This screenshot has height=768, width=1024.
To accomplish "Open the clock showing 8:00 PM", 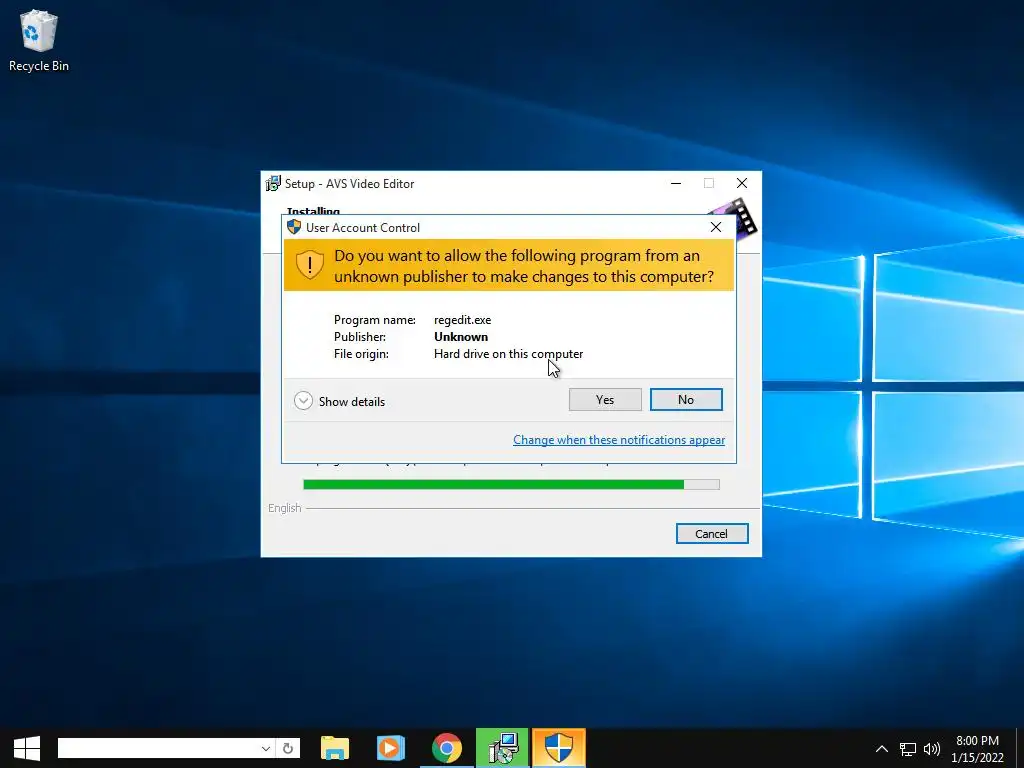I will pos(977,748).
